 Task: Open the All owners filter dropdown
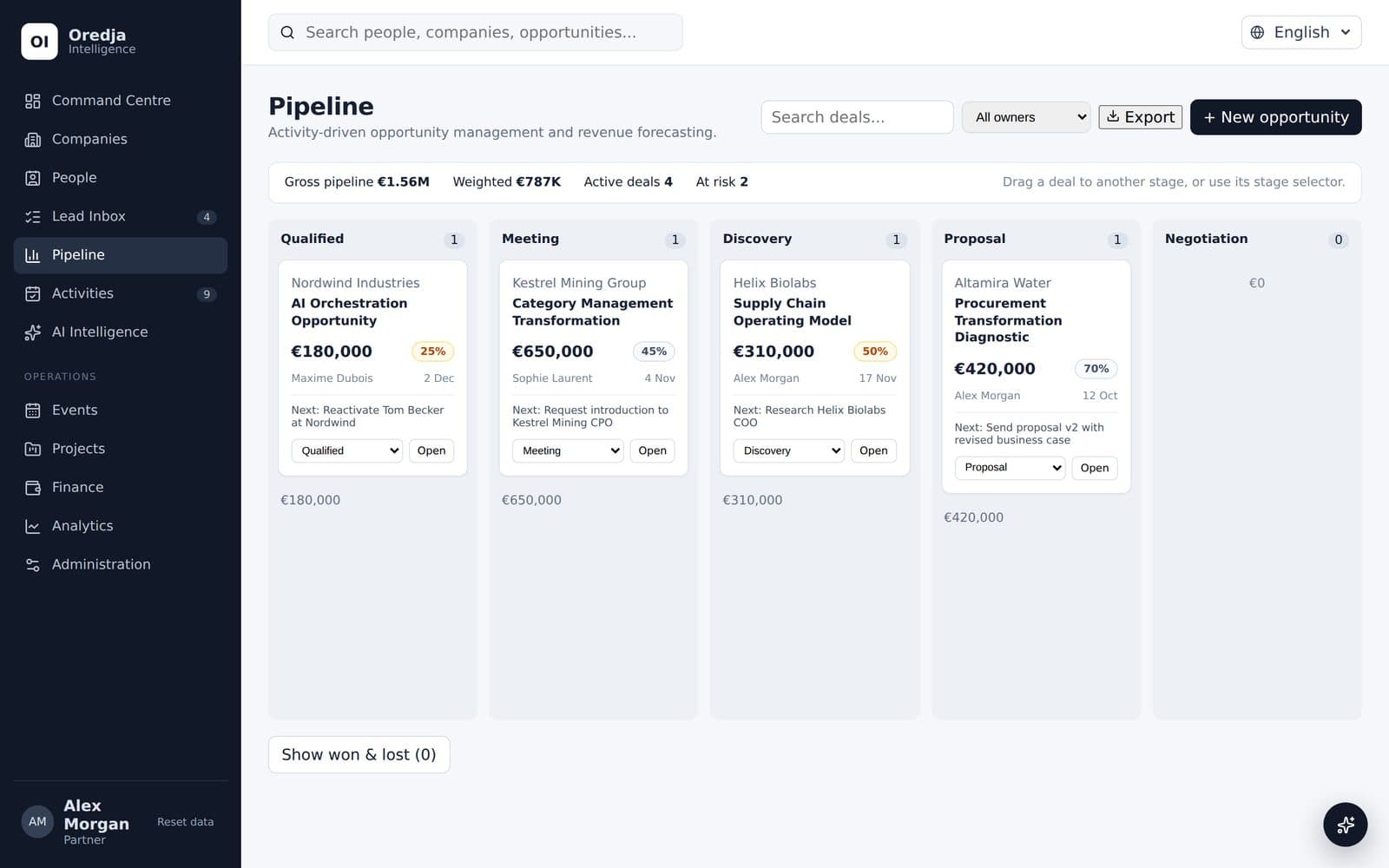[x=1026, y=117]
